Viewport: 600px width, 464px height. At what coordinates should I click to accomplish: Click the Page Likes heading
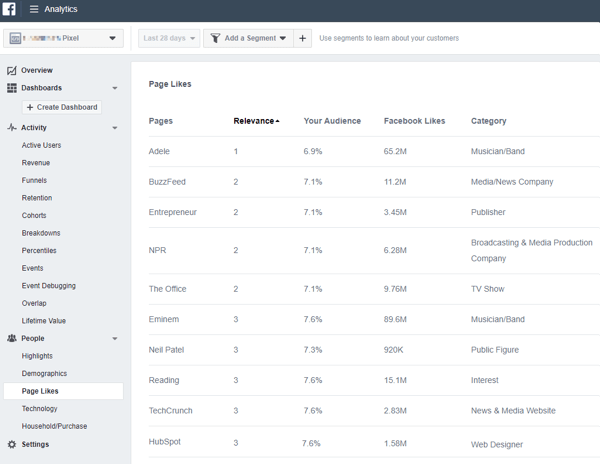(x=170, y=84)
